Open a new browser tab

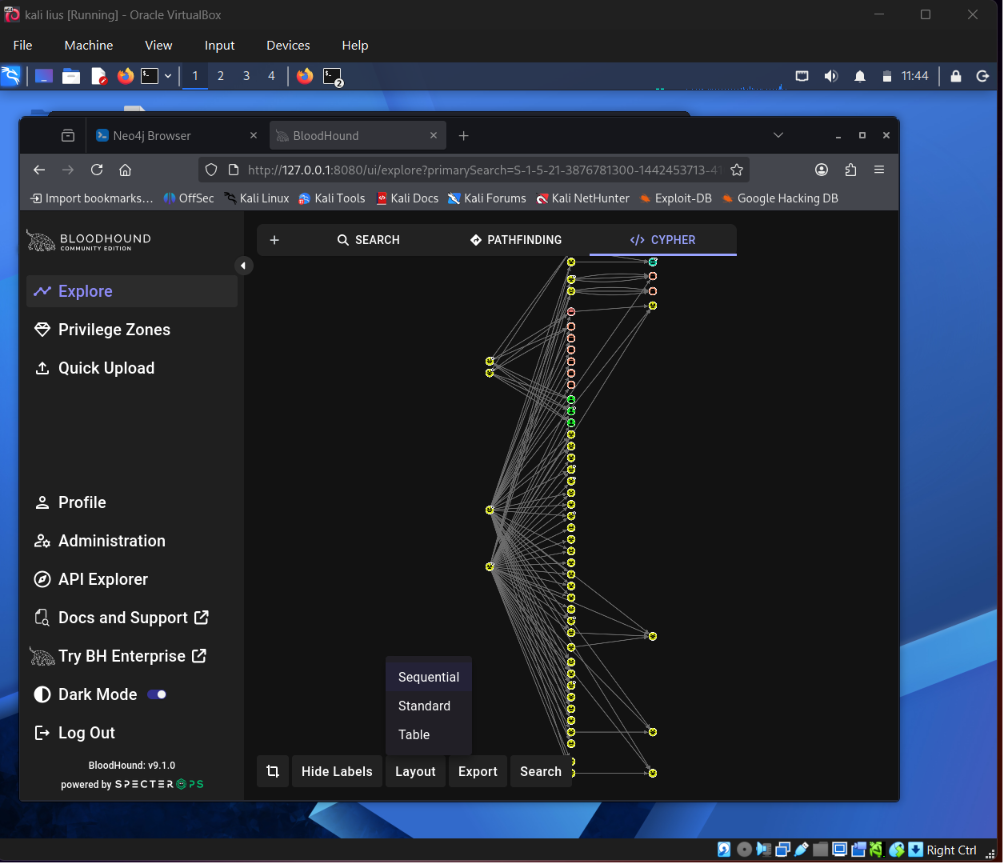click(x=463, y=136)
